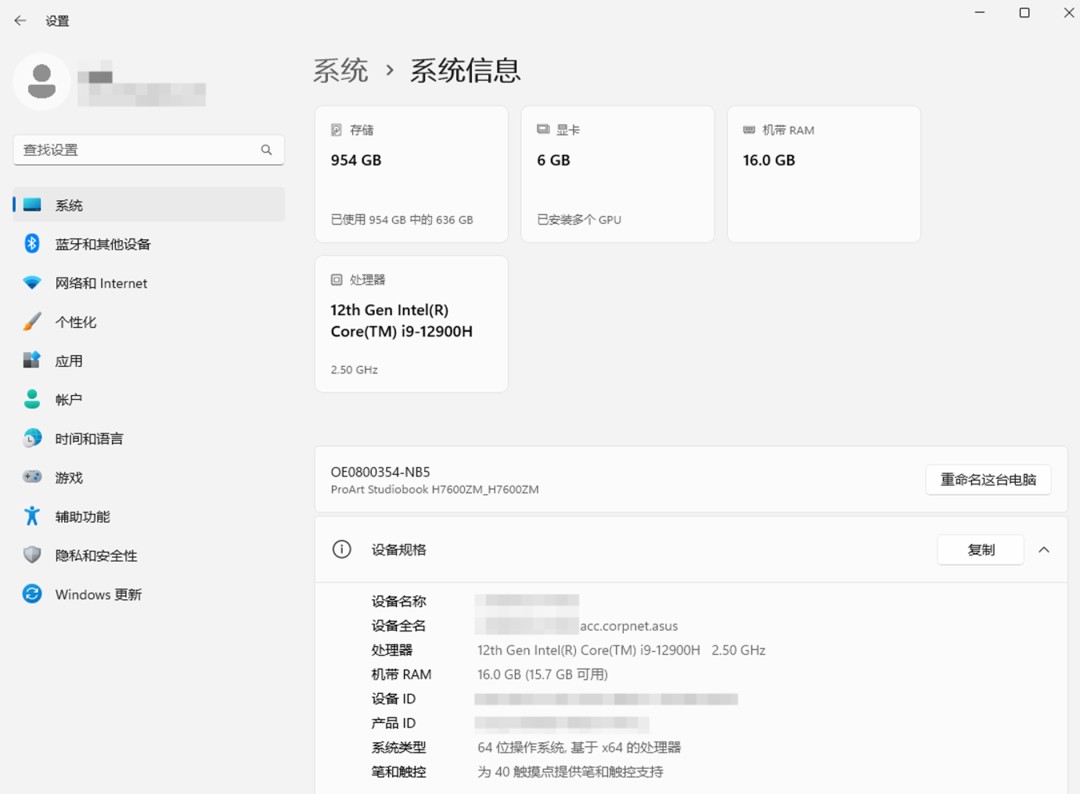1080x794 pixels.
Task: Click the 系统 monitor icon in sidebar
Action: [x=32, y=205]
